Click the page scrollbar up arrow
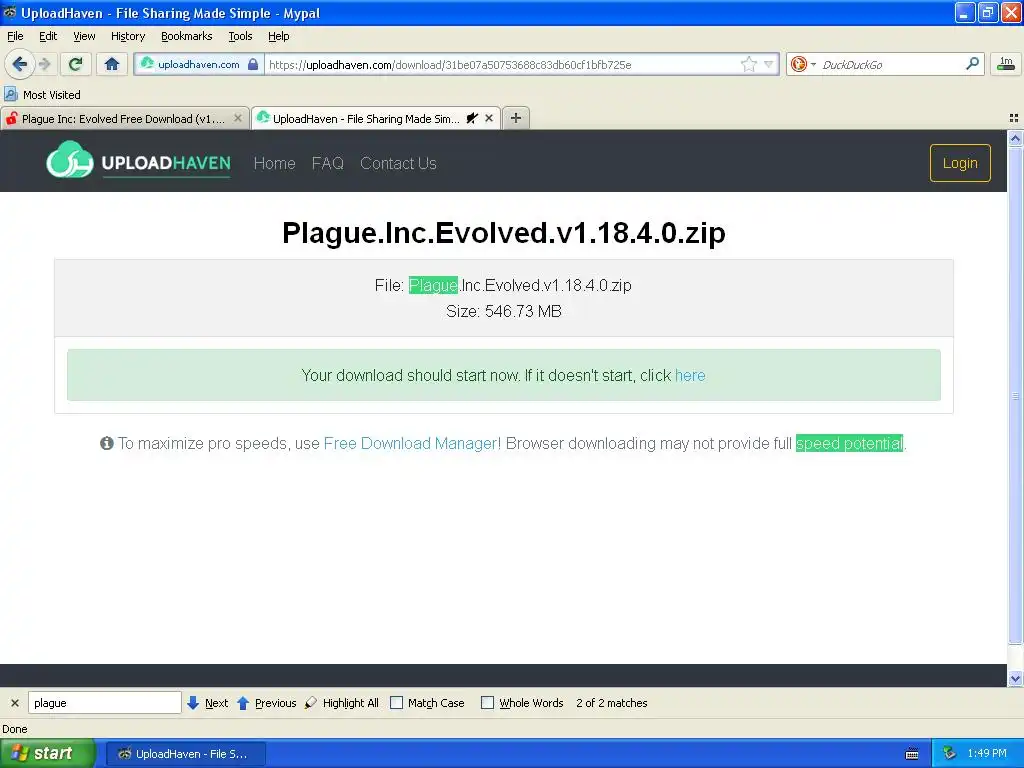This screenshot has height=768, width=1024. click(x=1015, y=138)
